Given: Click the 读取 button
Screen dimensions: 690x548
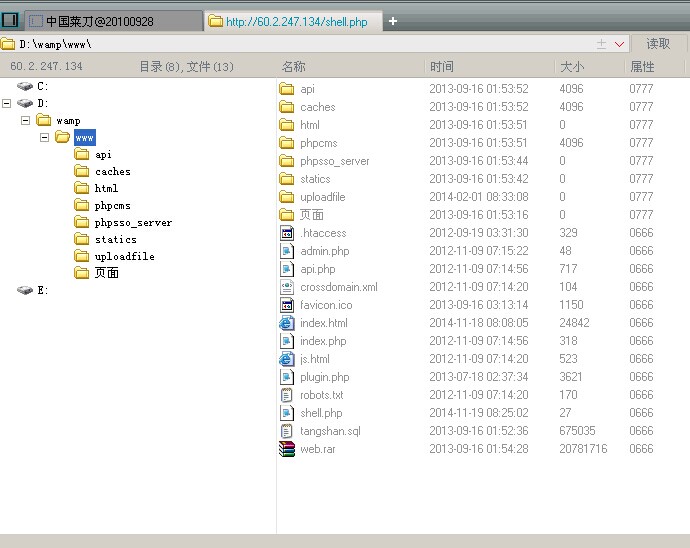Looking at the screenshot, I should coord(658,44).
